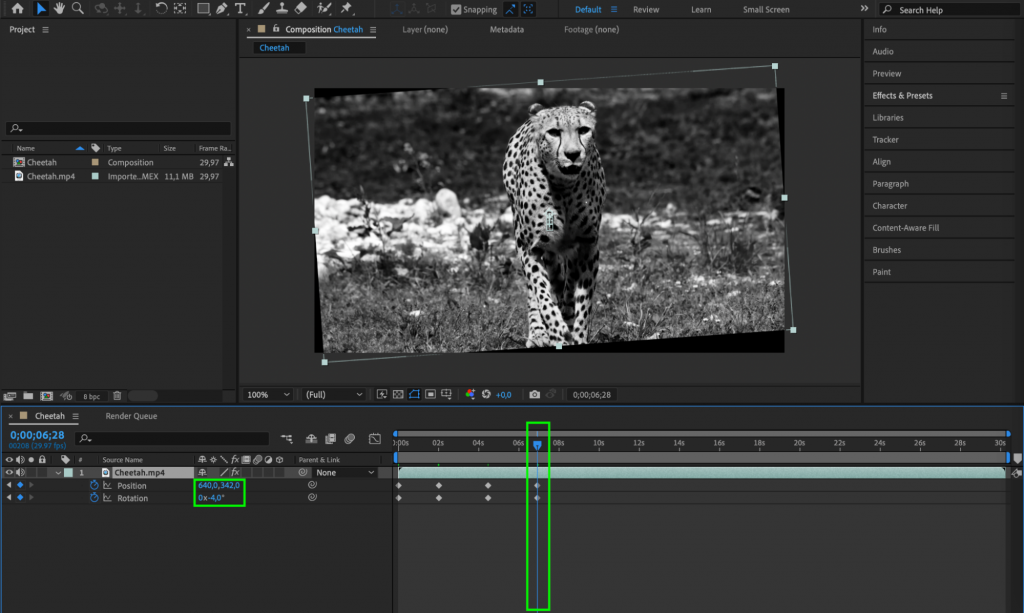Select the Puppet Pin tool
The image size is (1024, 613).
[346, 9]
